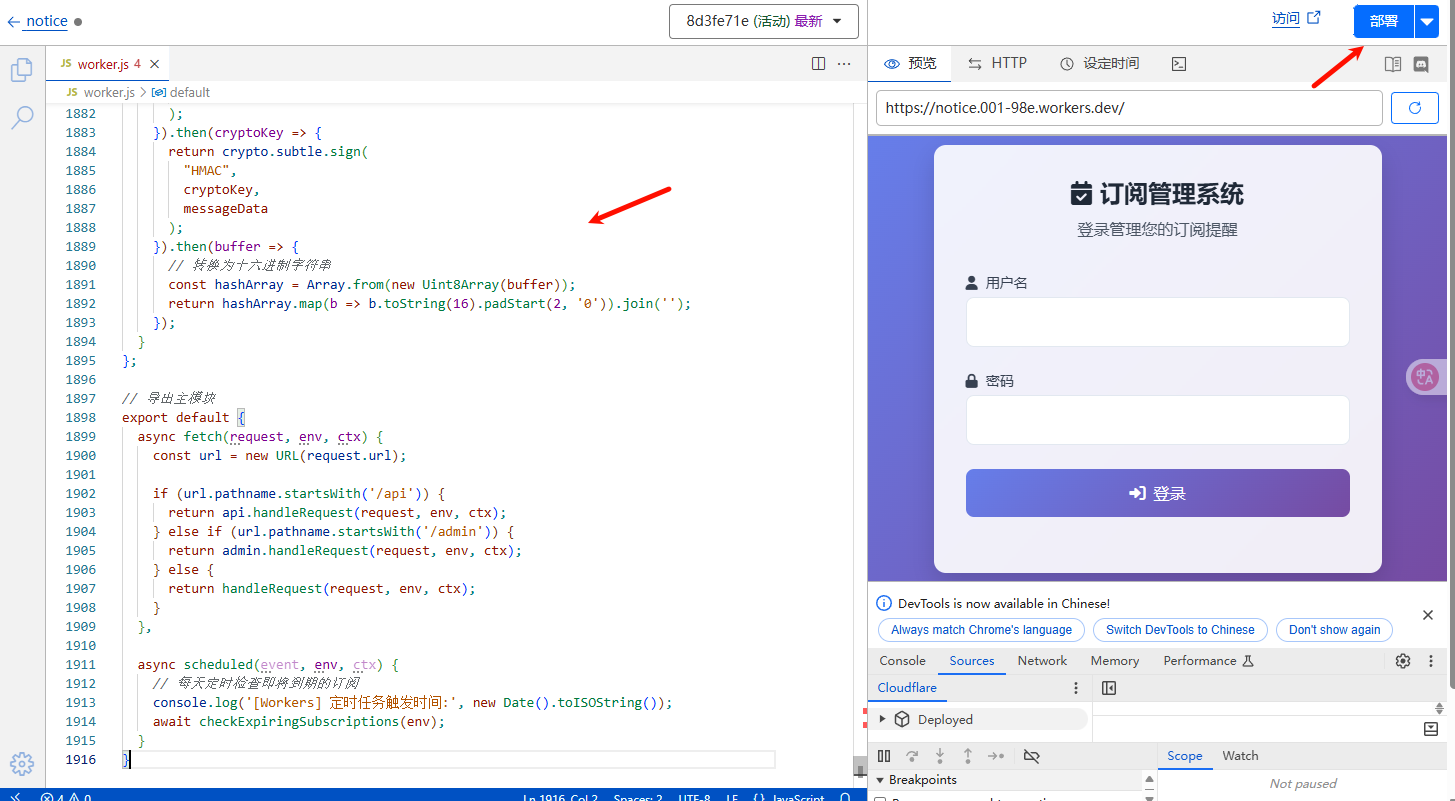This screenshot has height=801, width=1455.
Task: Open the terminal console icon tab
Action: click(1179, 64)
